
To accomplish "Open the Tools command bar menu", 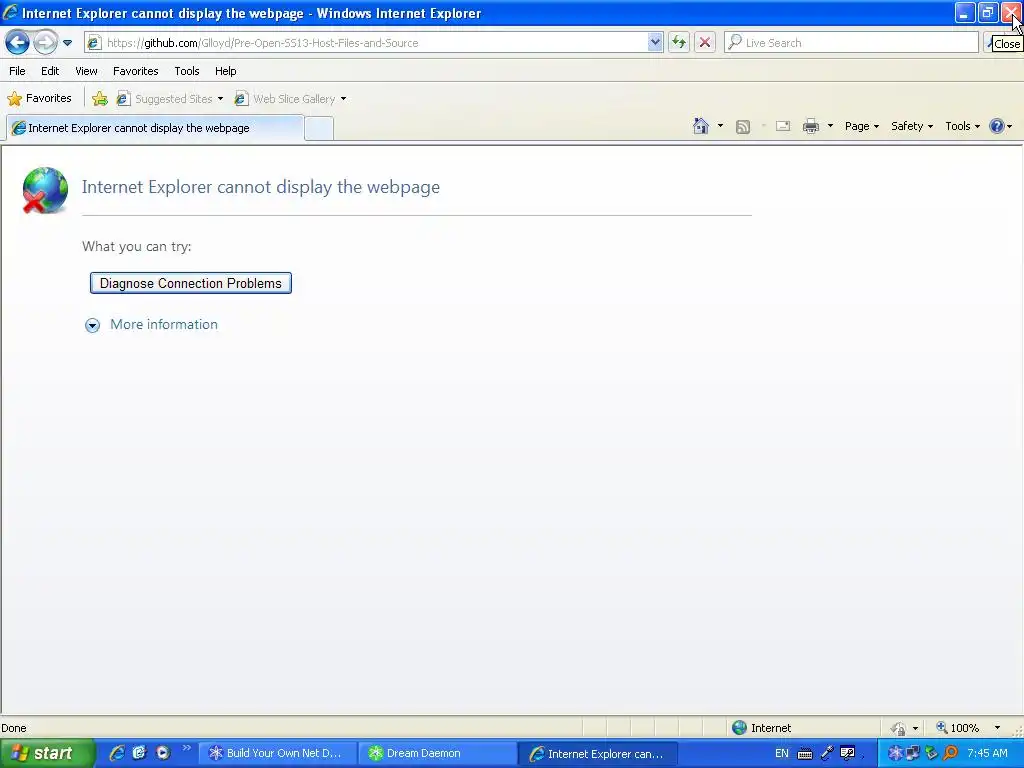I will click(x=963, y=126).
